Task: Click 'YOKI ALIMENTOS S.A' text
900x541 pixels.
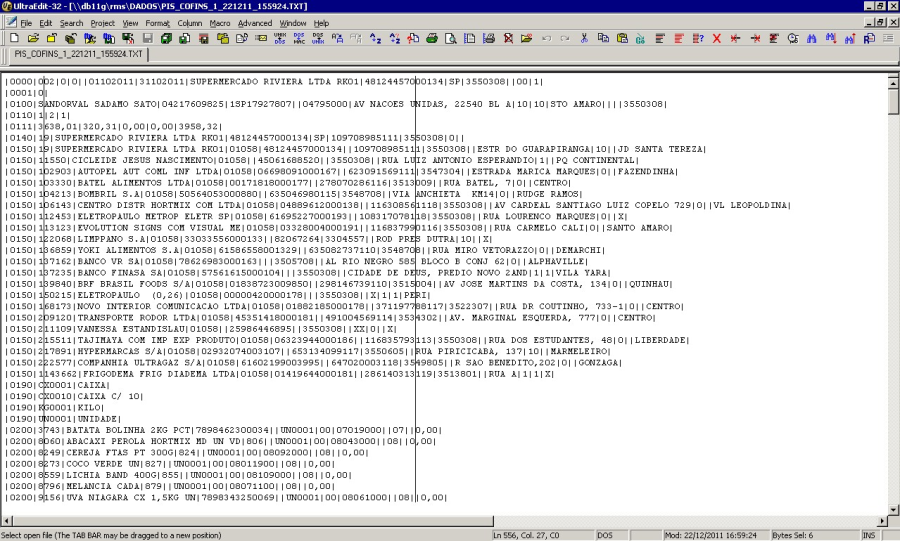Action: (128, 250)
